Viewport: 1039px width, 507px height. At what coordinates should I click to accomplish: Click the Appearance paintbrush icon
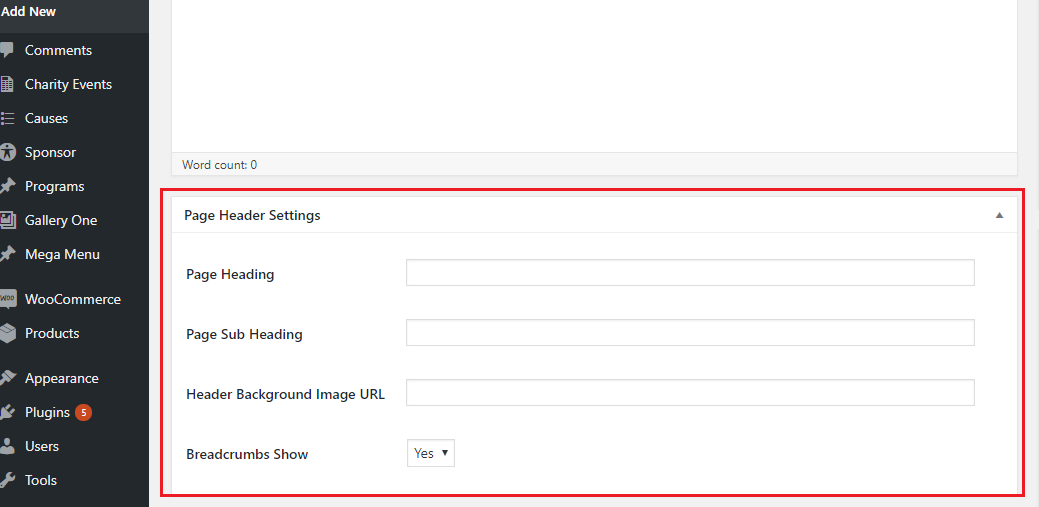(x=7, y=378)
